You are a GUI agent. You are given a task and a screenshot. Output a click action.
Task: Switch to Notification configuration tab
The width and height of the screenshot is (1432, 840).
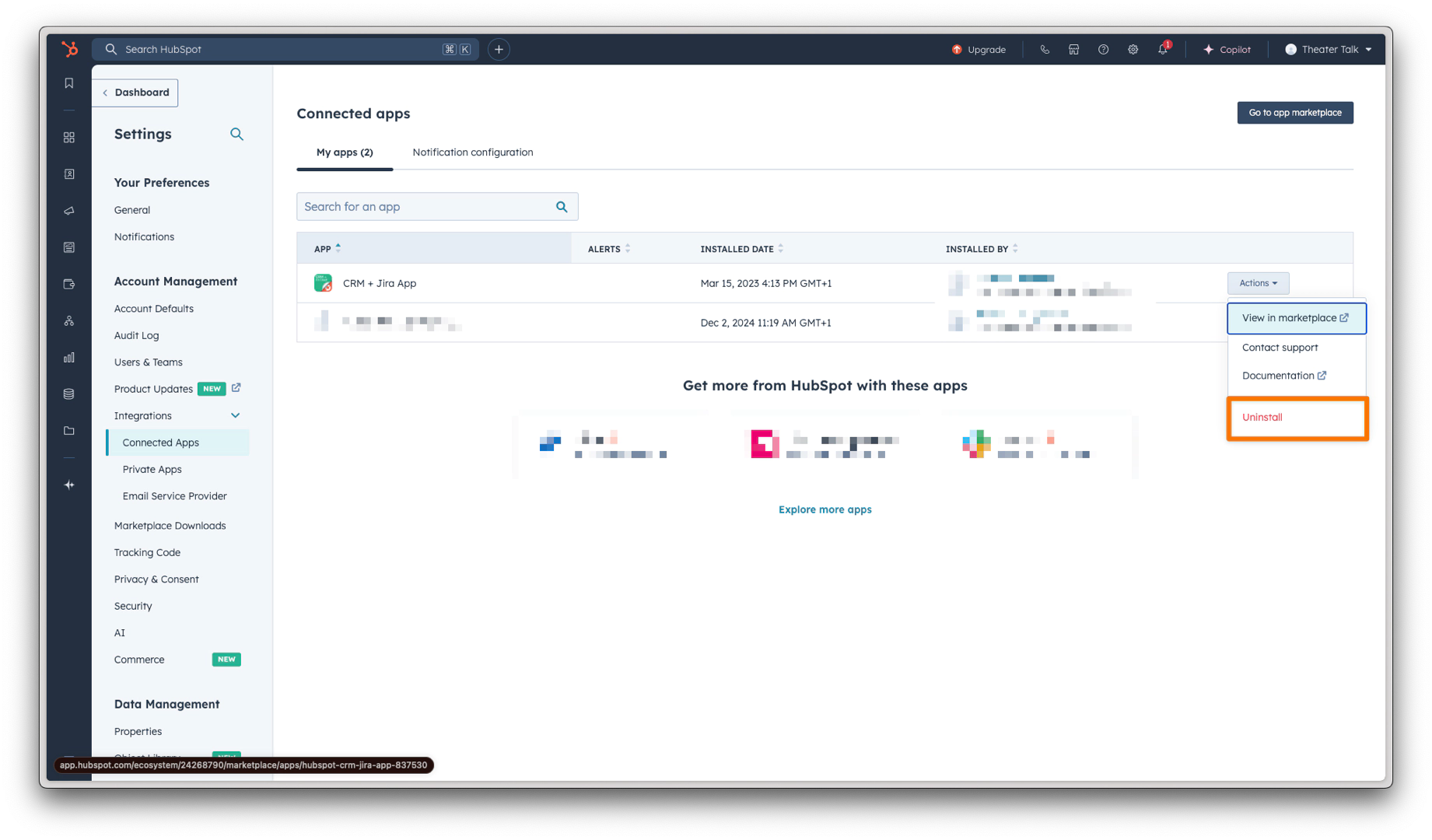472,152
